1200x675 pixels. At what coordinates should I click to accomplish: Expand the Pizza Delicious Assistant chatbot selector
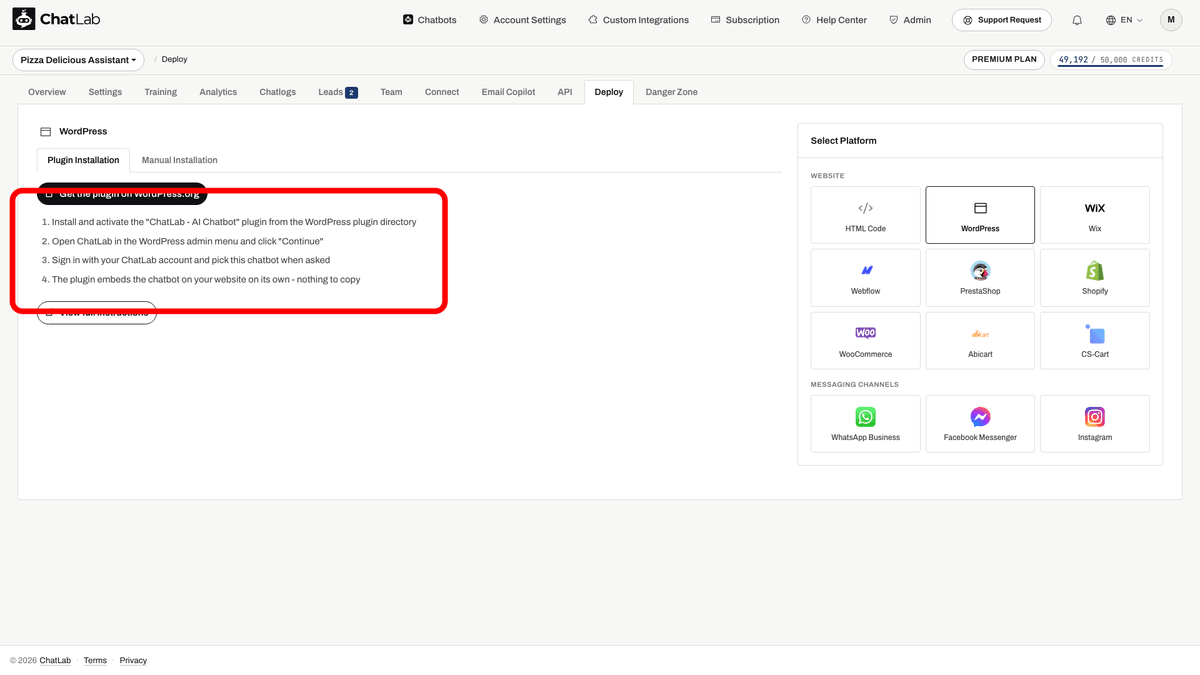click(x=78, y=60)
